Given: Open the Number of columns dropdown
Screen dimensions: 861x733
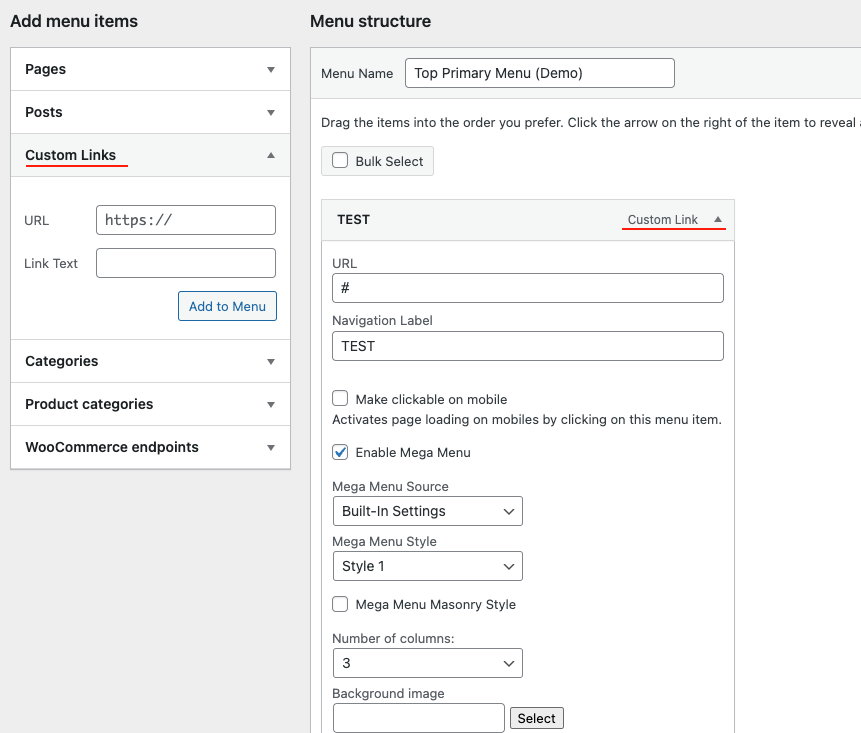Looking at the screenshot, I should click(427, 663).
